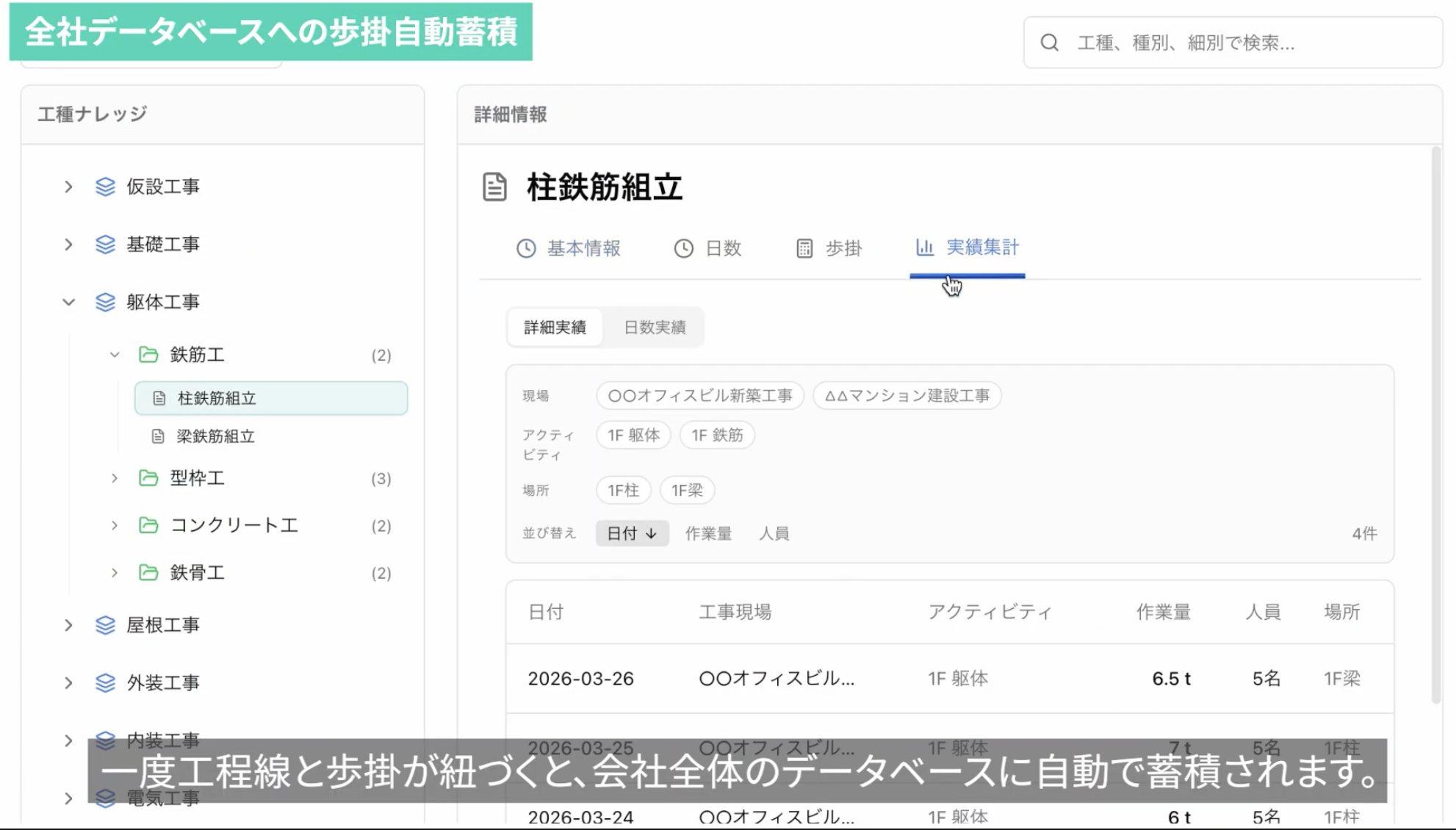Select the 日数実績 segment
The height and width of the screenshot is (830, 1456).
coord(655,327)
